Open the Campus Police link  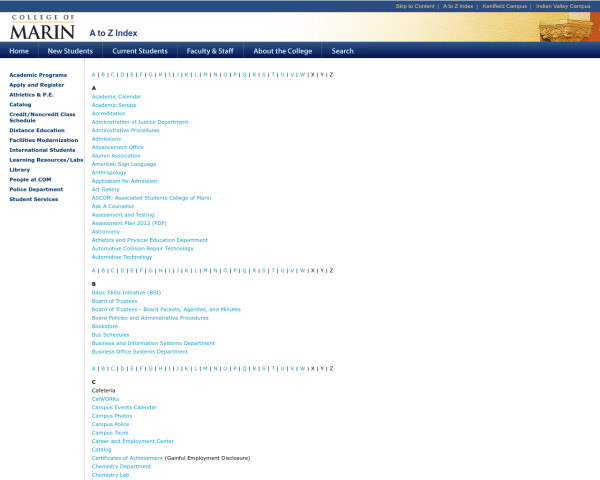point(110,424)
